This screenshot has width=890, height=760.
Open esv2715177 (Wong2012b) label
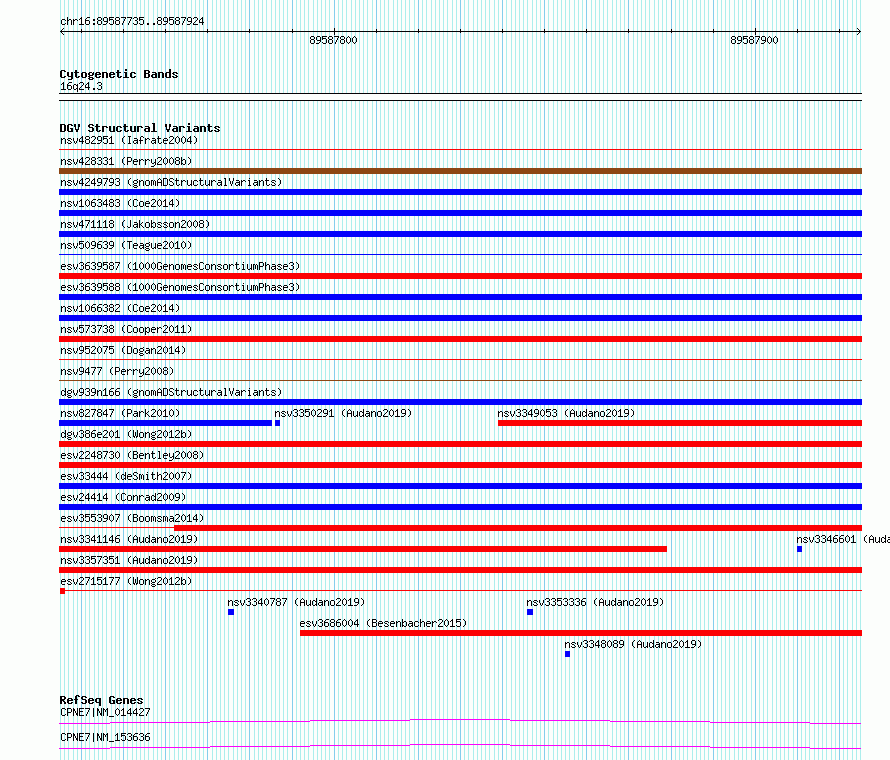[126, 581]
